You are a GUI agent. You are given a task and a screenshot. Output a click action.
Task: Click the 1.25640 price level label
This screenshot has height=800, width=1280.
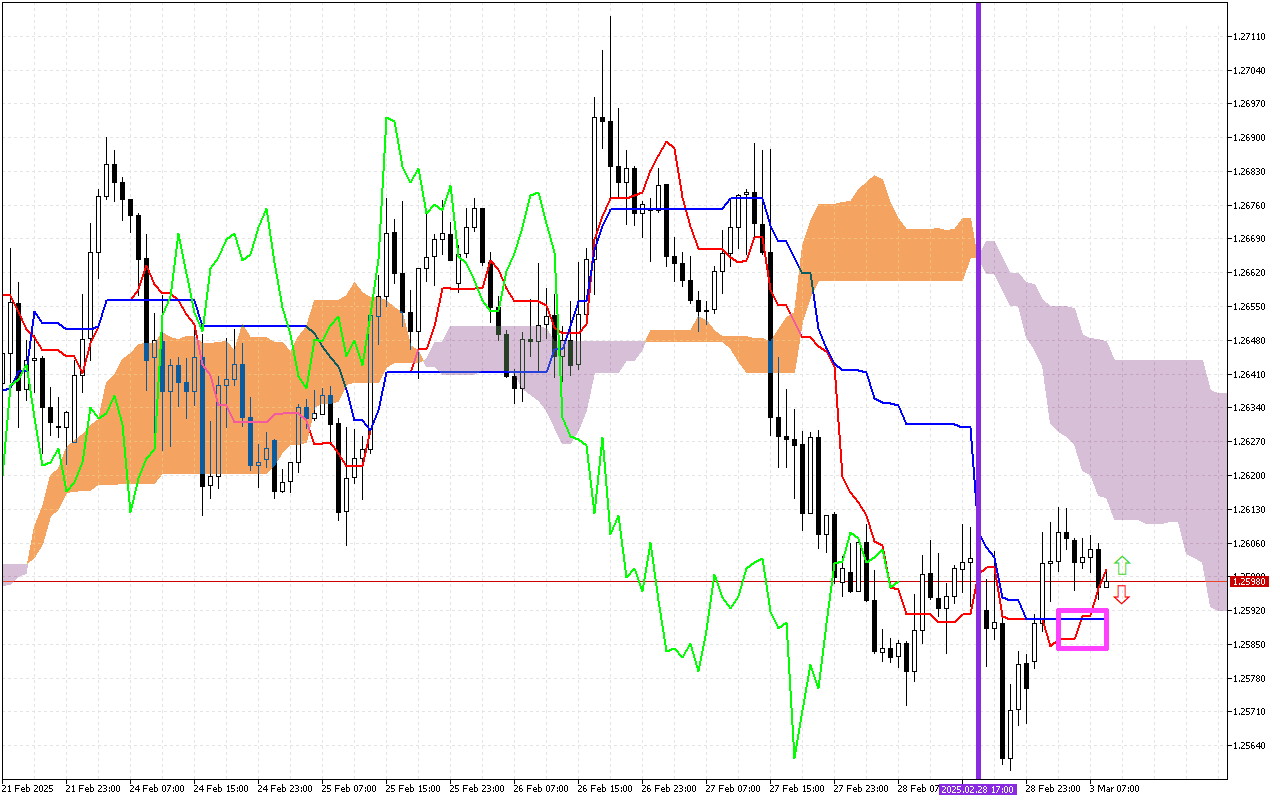coord(1250,746)
